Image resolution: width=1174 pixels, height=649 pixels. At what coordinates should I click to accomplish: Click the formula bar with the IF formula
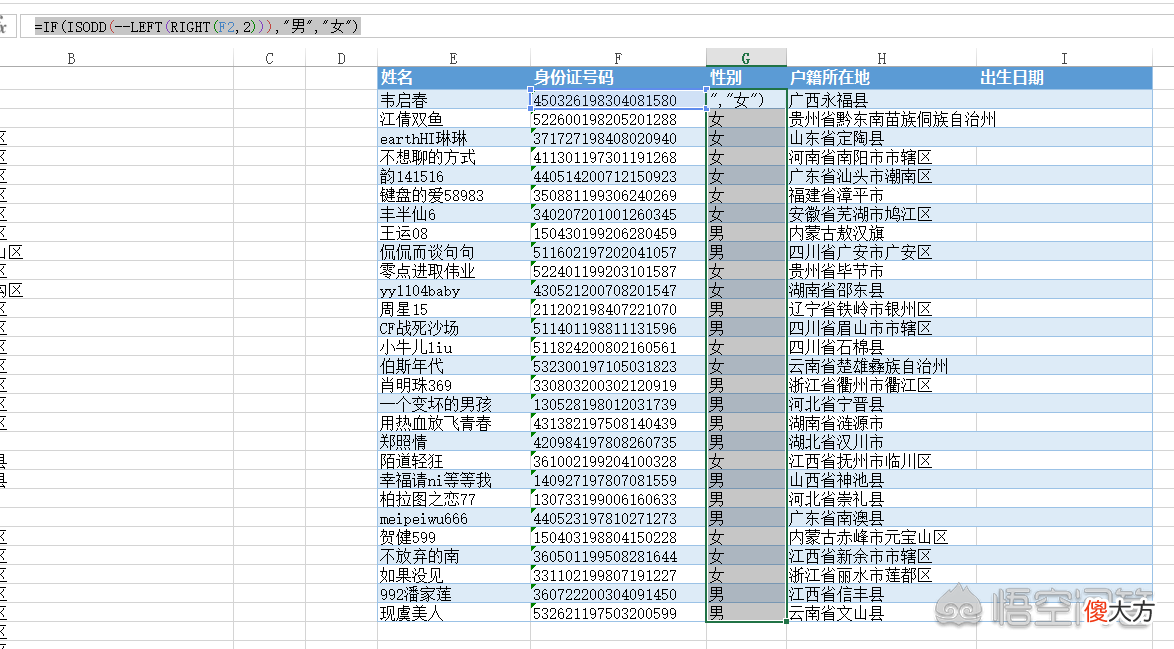point(599,26)
